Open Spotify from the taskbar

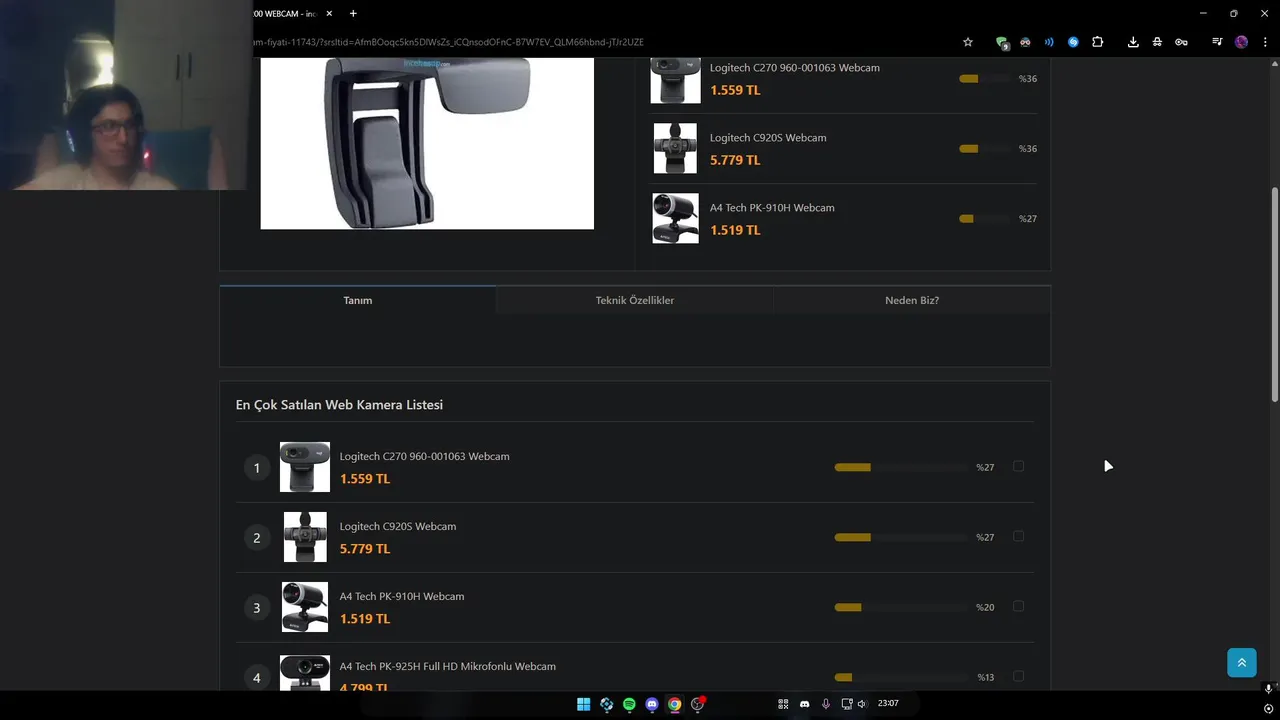629,704
